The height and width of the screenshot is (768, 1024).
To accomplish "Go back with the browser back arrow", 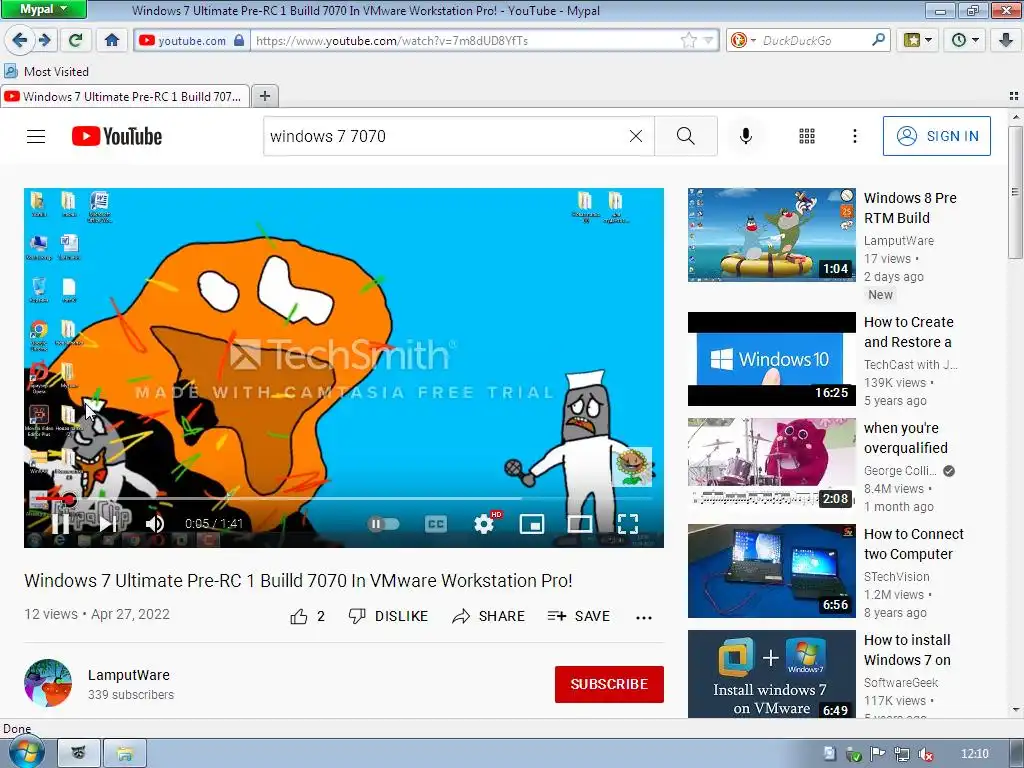I will pos(19,40).
